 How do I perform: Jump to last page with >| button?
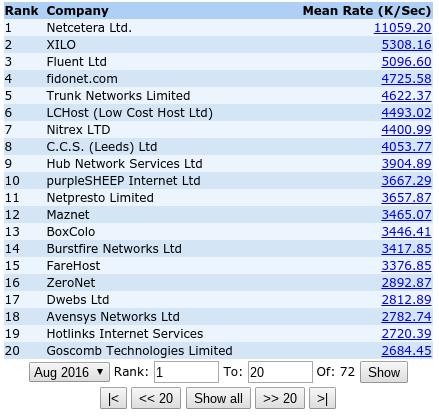322,398
